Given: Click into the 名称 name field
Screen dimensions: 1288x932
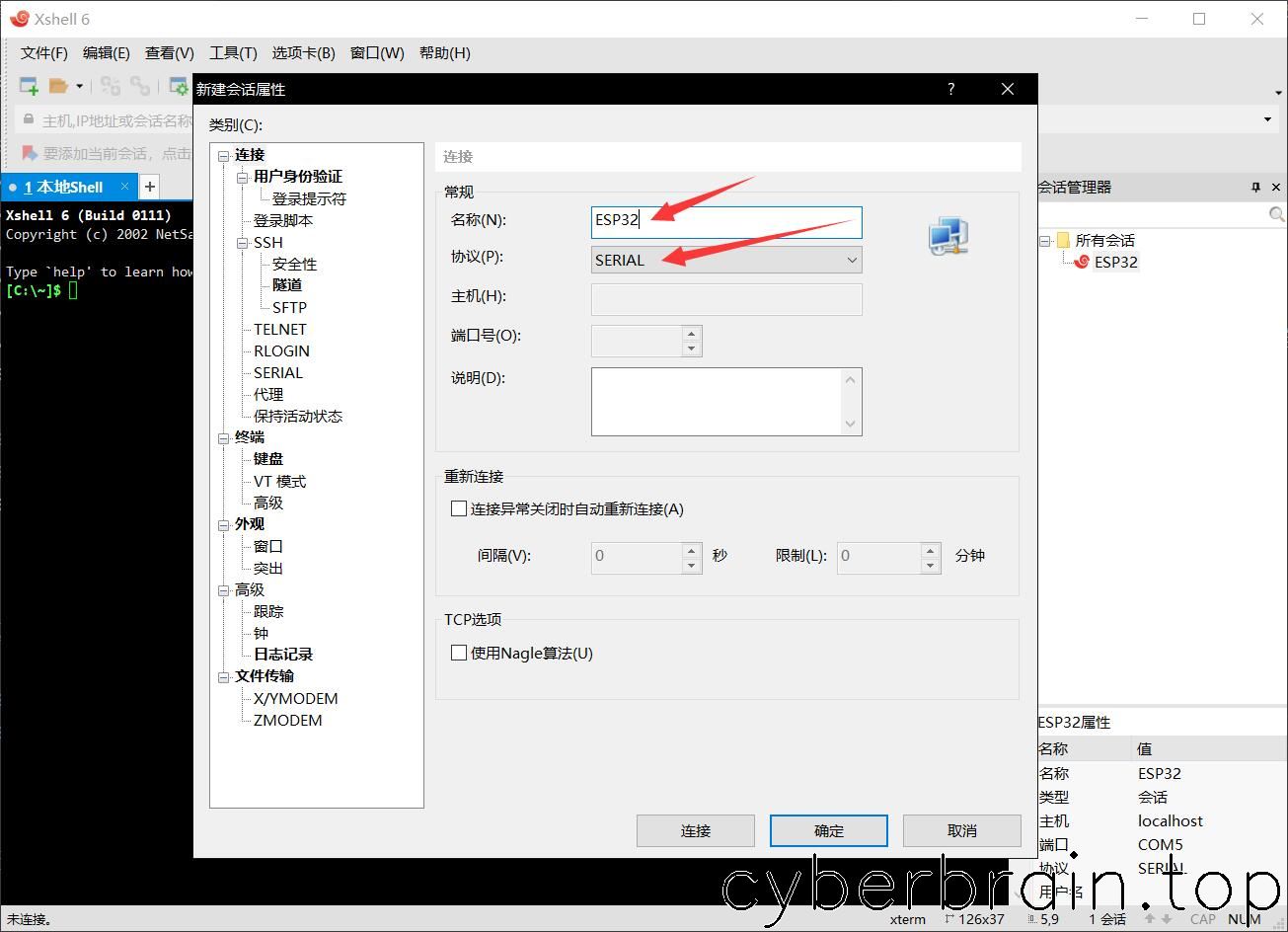Looking at the screenshot, I should pyautogui.click(x=726, y=221).
